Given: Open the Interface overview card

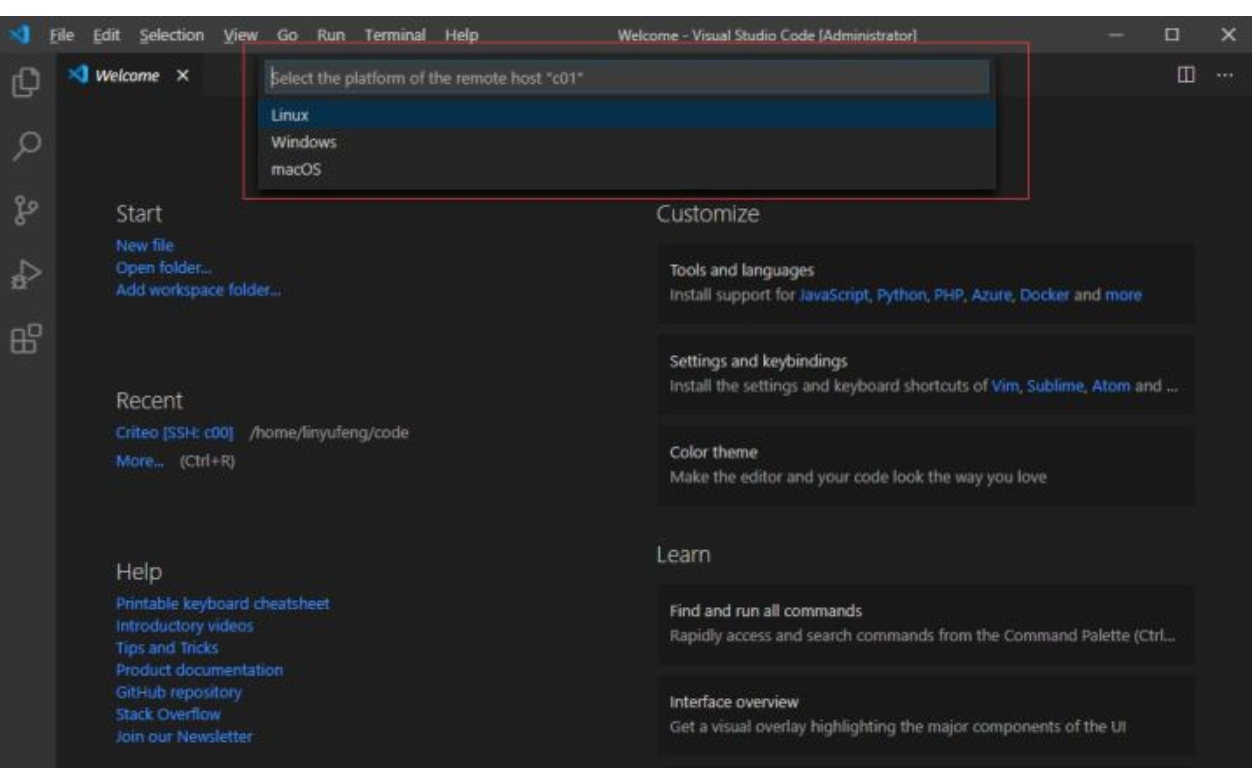Looking at the screenshot, I should (x=926, y=714).
